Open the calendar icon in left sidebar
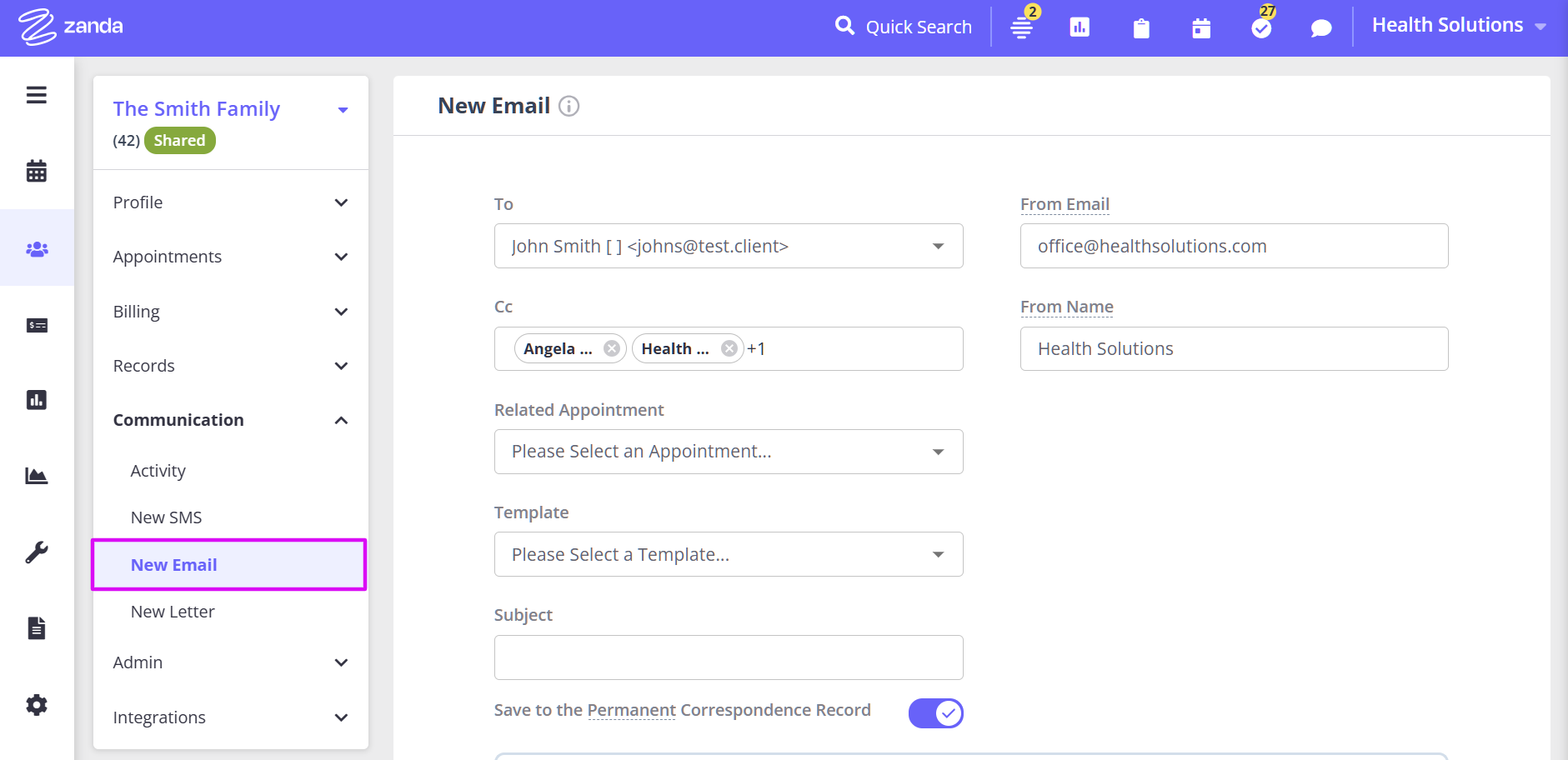Screen dimensions: 1568x760 click(37, 171)
